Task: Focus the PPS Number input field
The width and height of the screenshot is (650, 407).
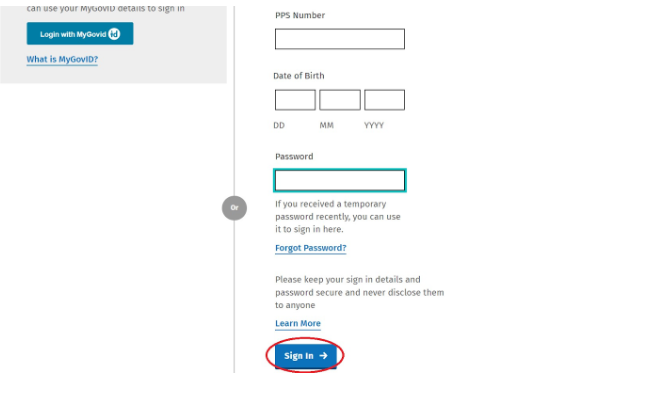Action: point(339,39)
